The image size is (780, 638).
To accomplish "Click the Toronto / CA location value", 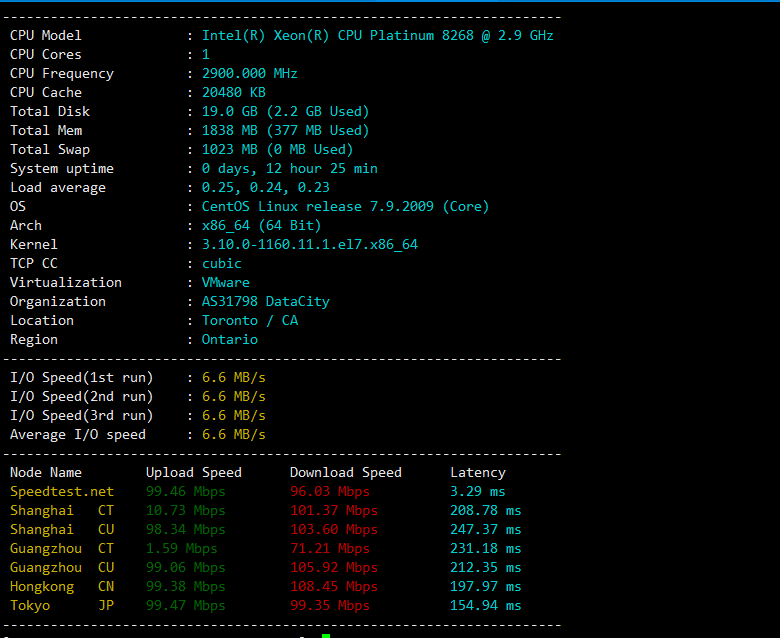I will click(249, 320).
